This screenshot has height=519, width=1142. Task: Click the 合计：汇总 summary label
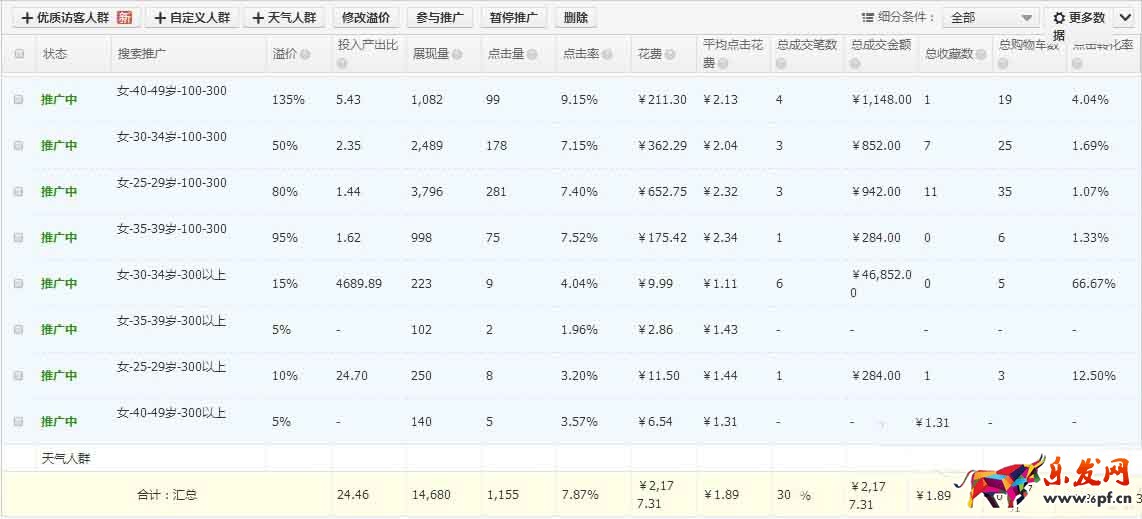[167, 495]
